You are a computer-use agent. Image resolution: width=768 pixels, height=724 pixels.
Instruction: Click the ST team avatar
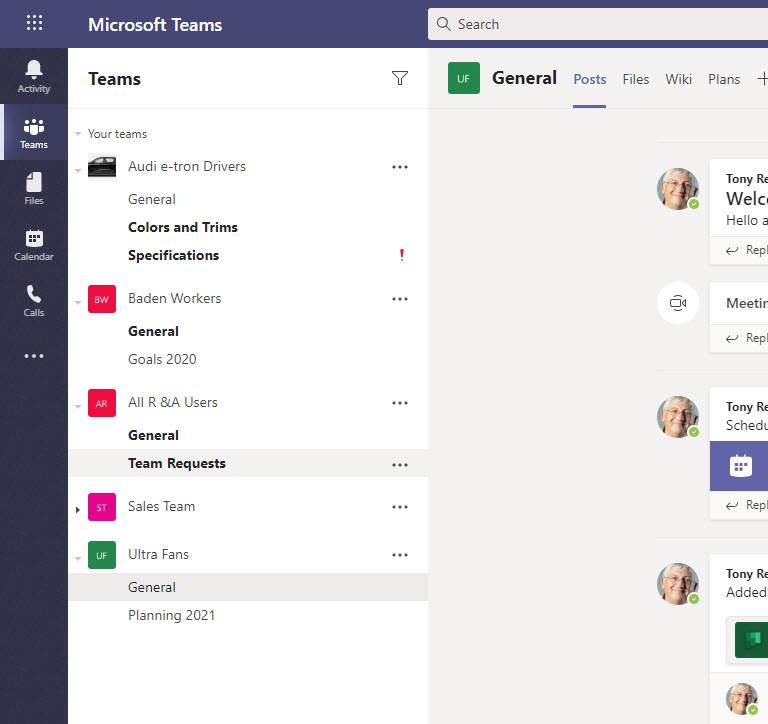tap(102, 507)
